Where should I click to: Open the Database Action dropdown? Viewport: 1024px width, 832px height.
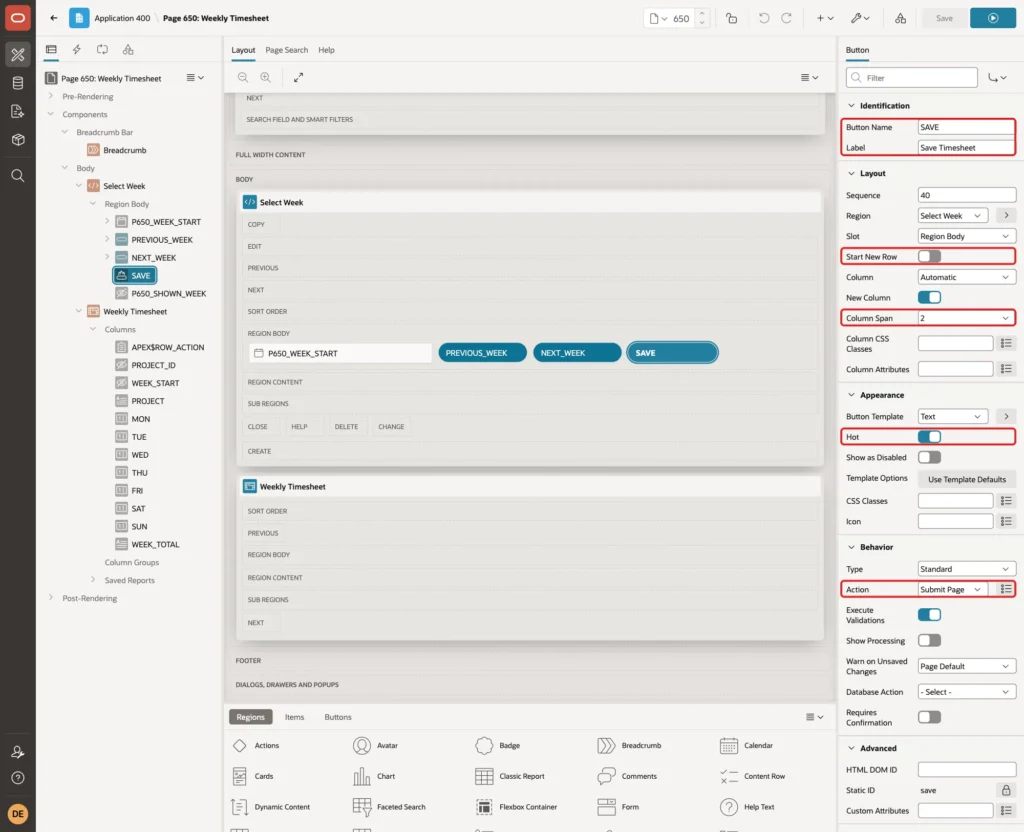[x=966, y=692]
